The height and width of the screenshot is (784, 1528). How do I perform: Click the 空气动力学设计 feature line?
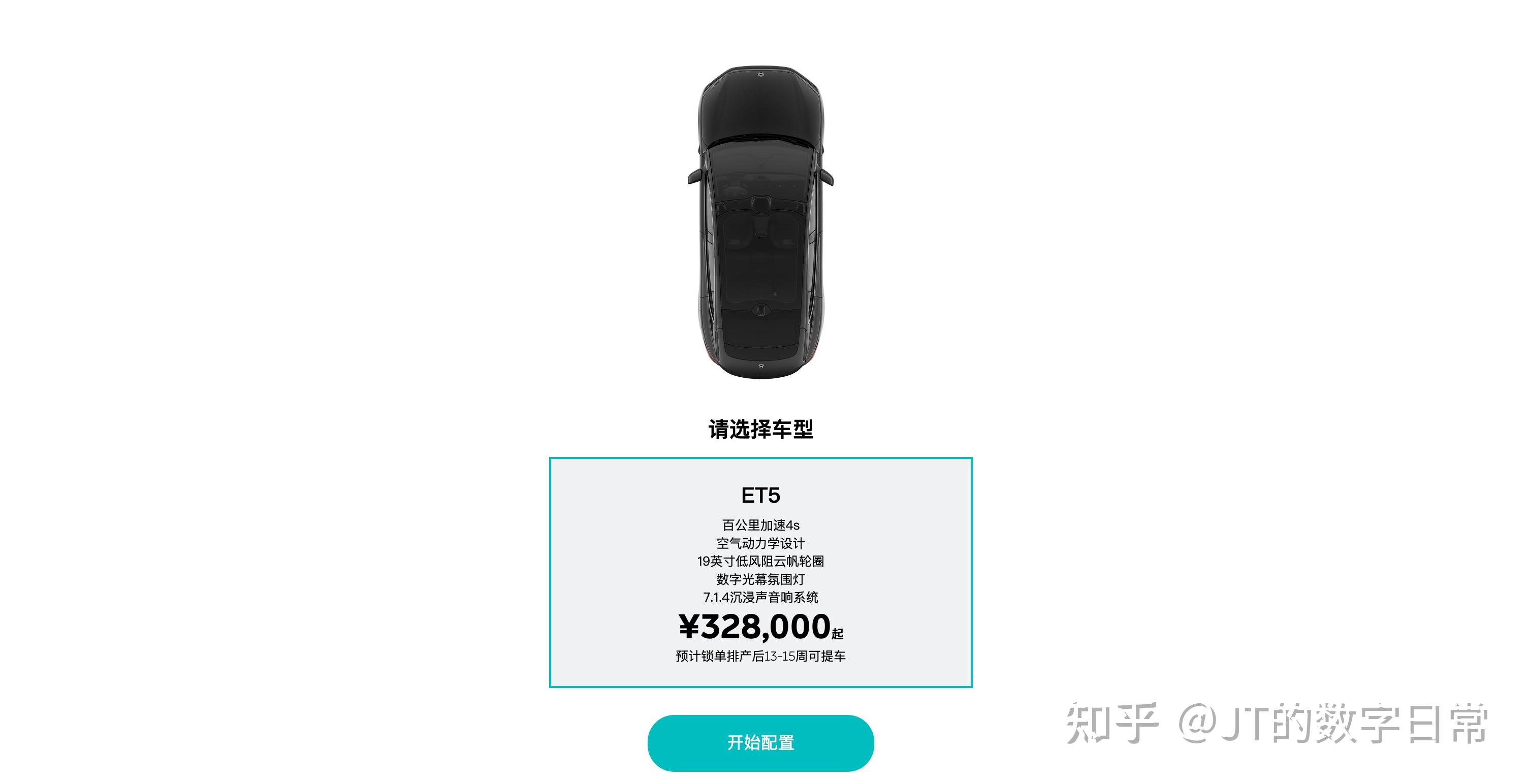click(760, 543)
